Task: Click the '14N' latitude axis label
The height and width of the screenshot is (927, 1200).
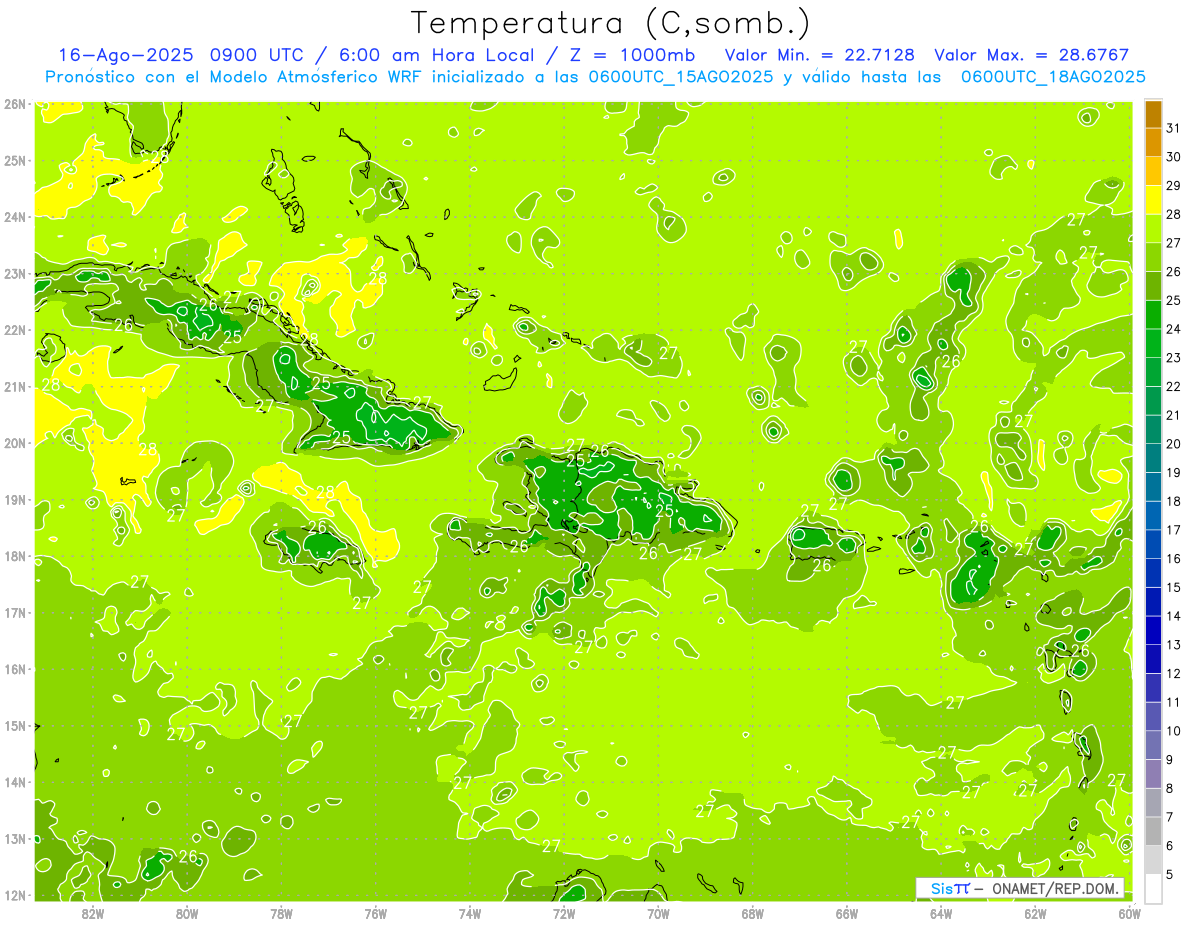Action: click(x=14, y=782)
